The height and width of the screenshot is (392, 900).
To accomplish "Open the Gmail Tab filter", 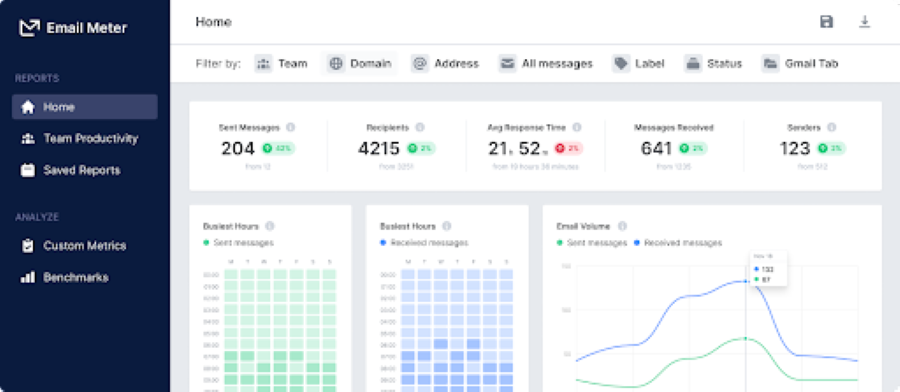I will (x=800, y=64).
